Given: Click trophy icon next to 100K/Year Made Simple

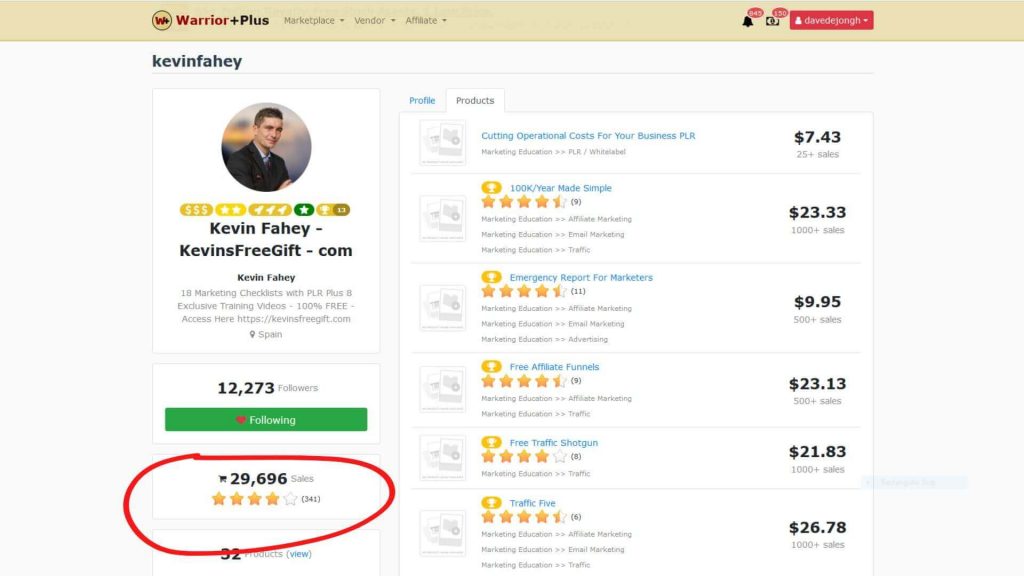Looking at the screenshot, I should [491, 187].
